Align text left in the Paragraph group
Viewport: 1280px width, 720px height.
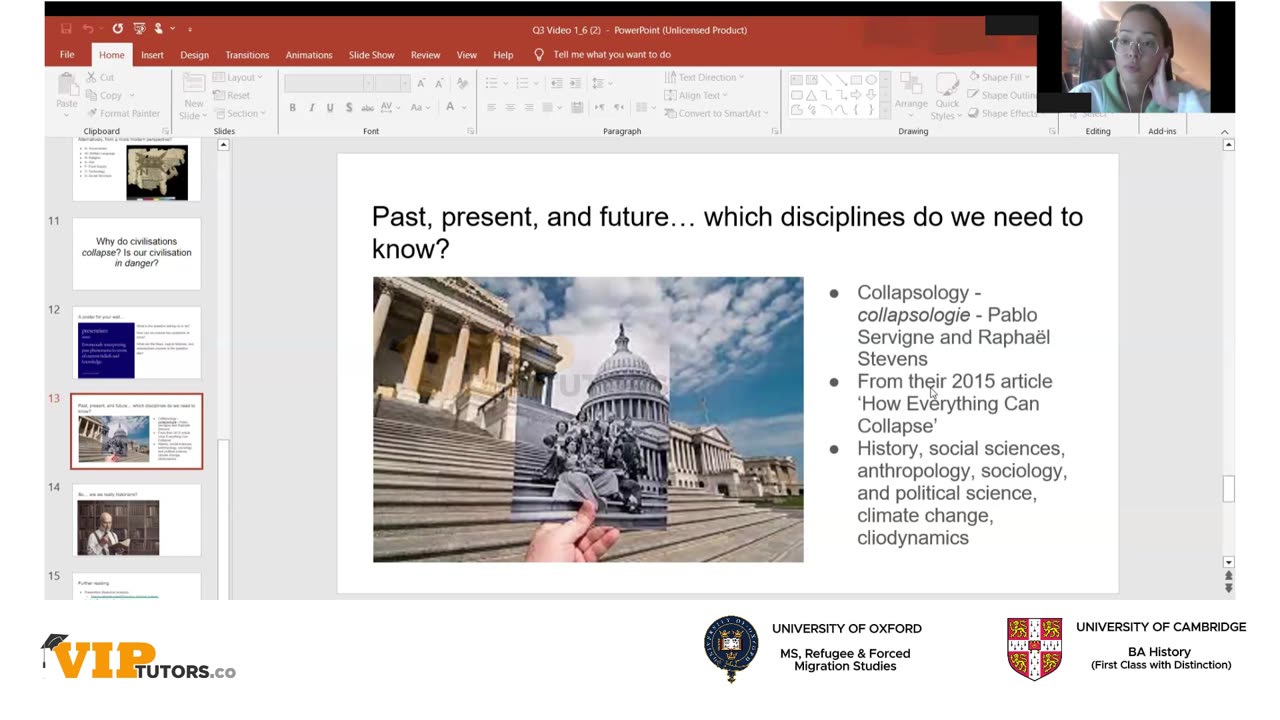(491, 107)
